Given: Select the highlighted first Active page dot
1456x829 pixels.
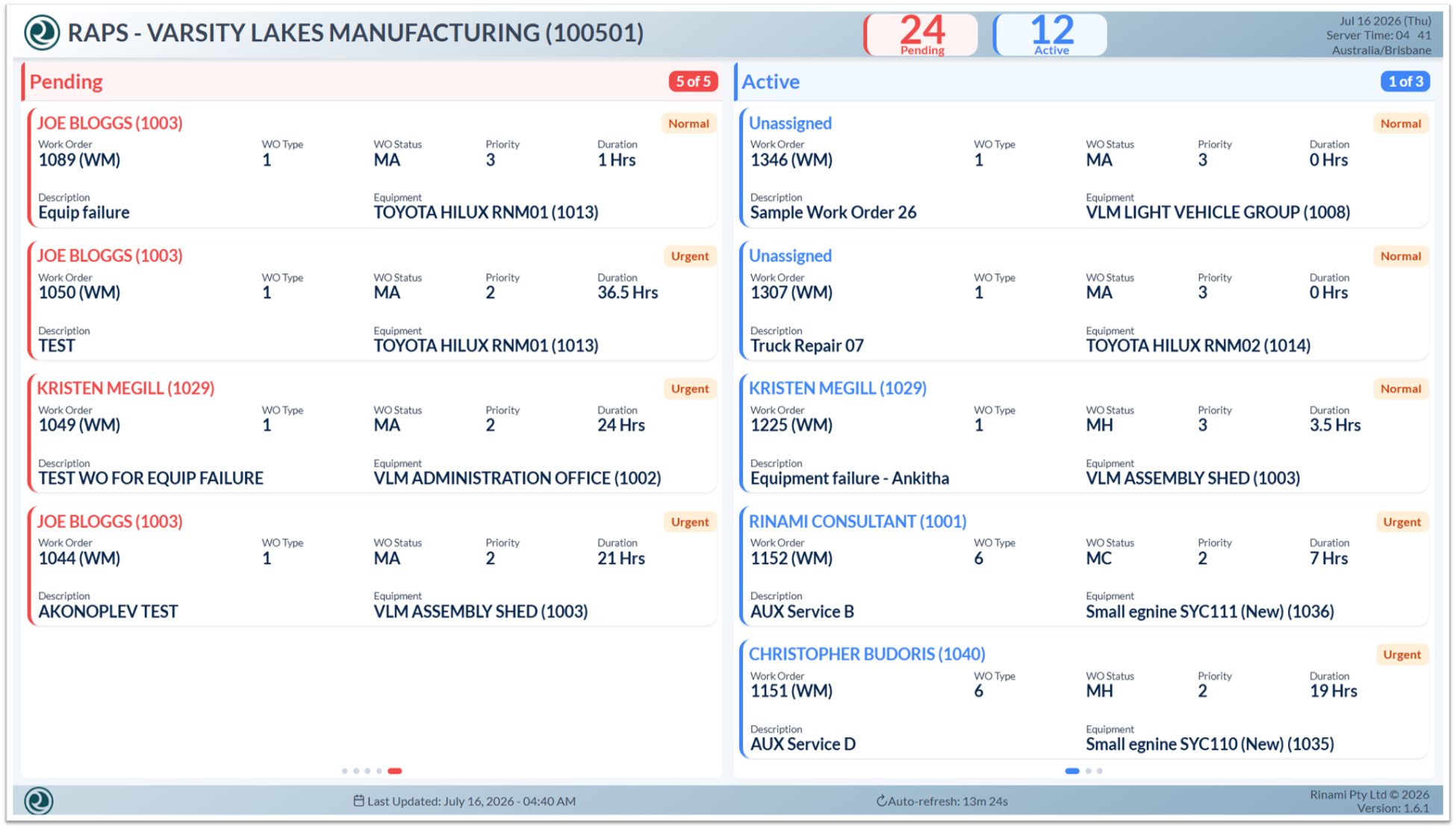Looking at the screenshot, I should [x=1072, y=771].
